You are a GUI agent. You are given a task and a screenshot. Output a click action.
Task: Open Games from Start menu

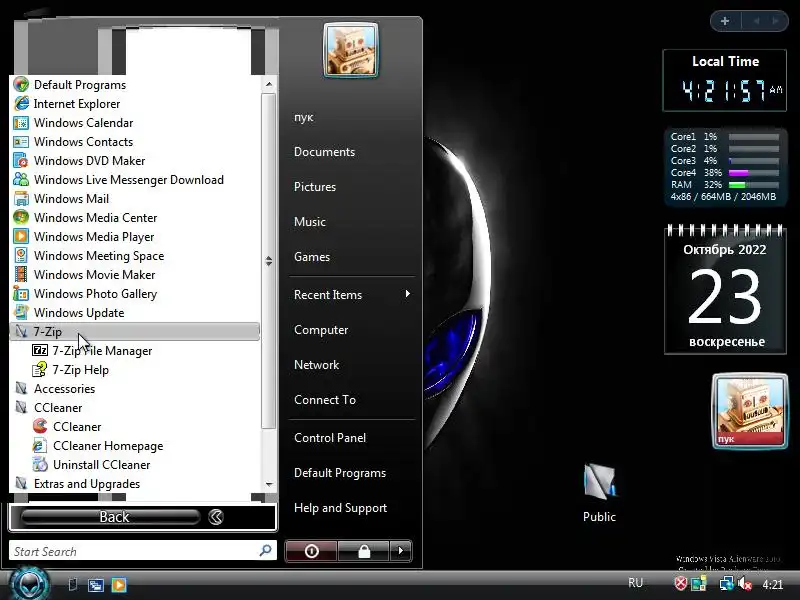(x=312, y=257)
